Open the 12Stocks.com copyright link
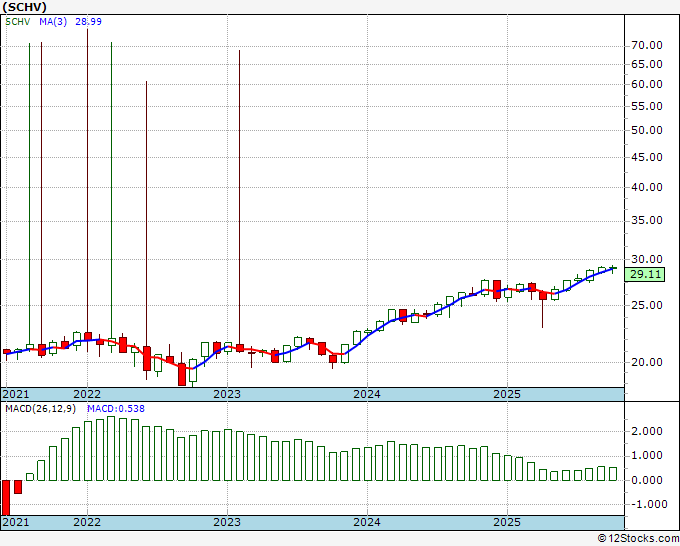 click(638, 538)
